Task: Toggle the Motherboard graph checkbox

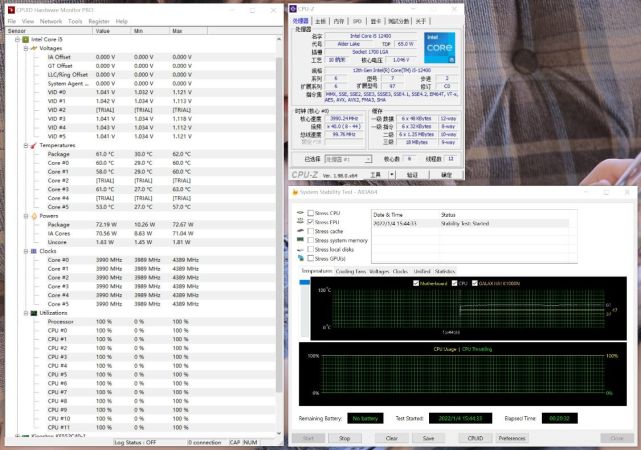Action: click(416, 283)
